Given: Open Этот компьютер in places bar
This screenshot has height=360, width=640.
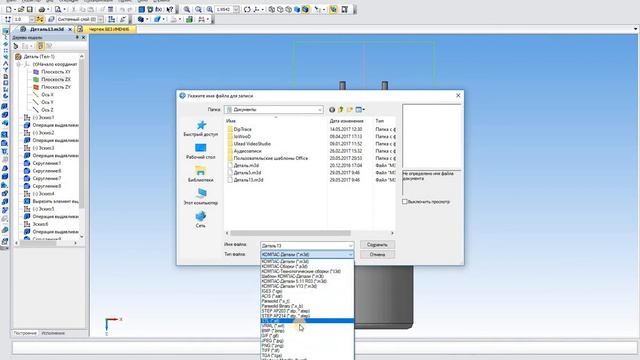Looking at the screenshot, I should point(200,197).
